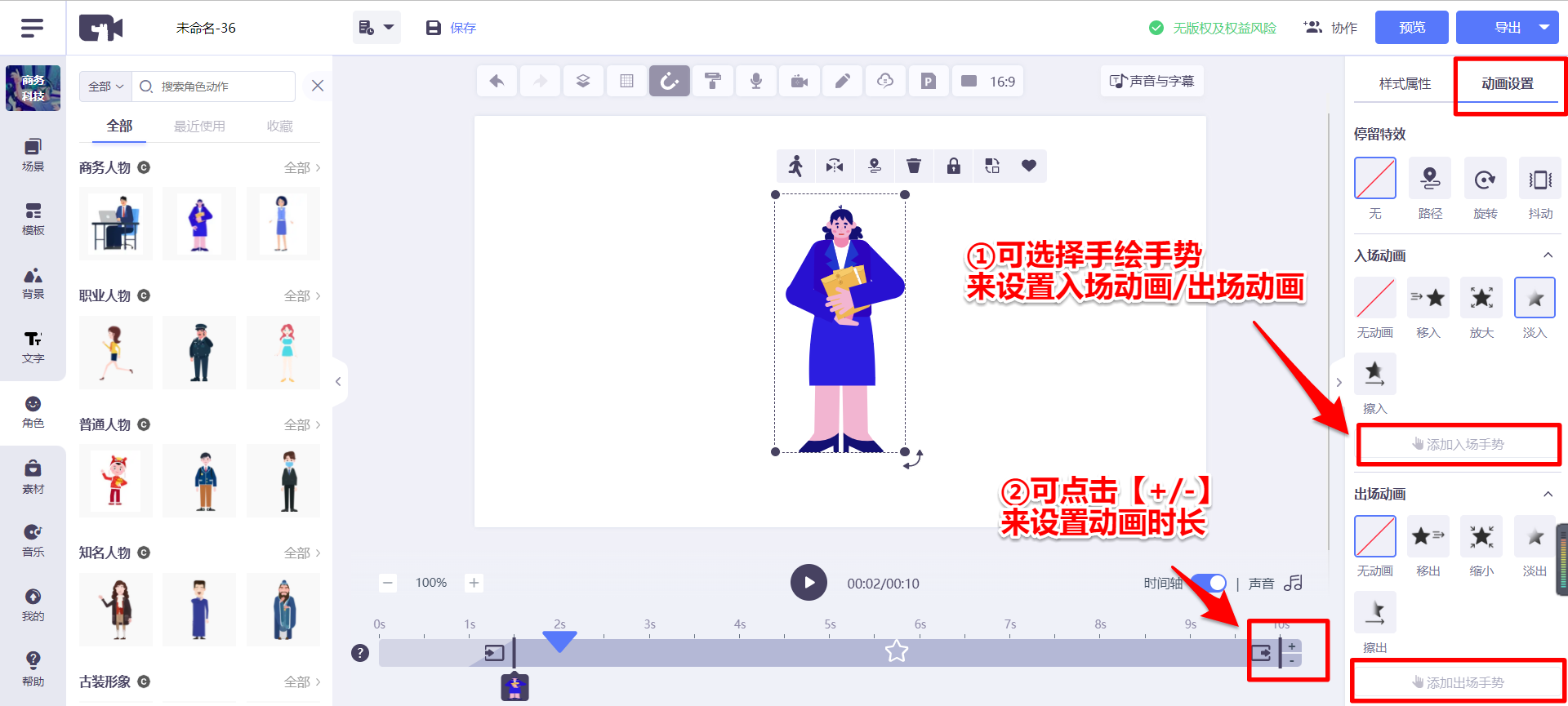Favorite the character with heart icon
This screenshot has width=1568, height=706.
point(1029,166)
